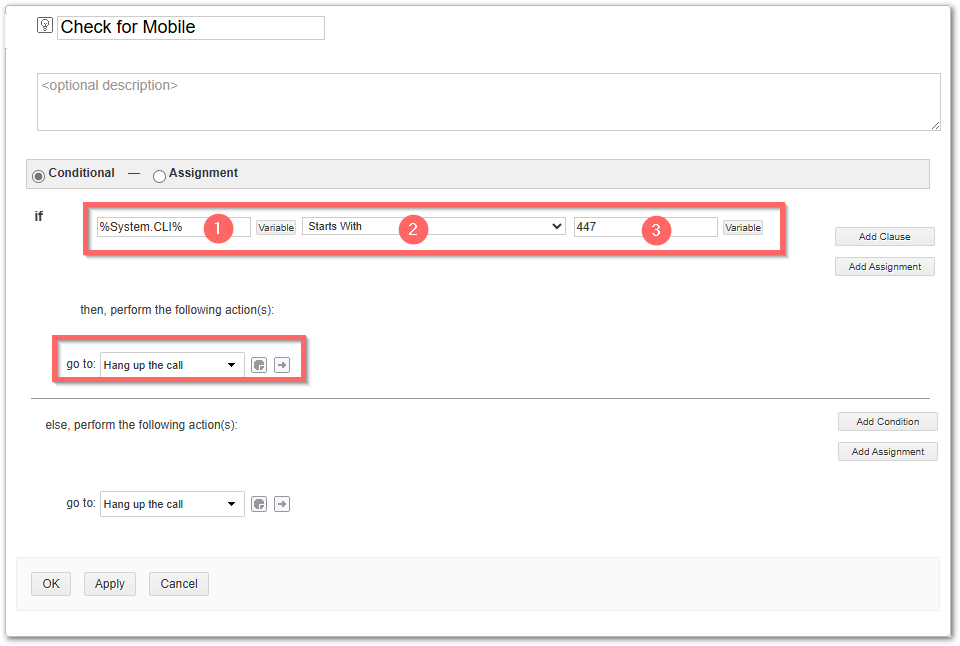This screenshot has height=646, width=960.
Task: Open the Starts With operator dropdown
Action: (x=433, y=227)
